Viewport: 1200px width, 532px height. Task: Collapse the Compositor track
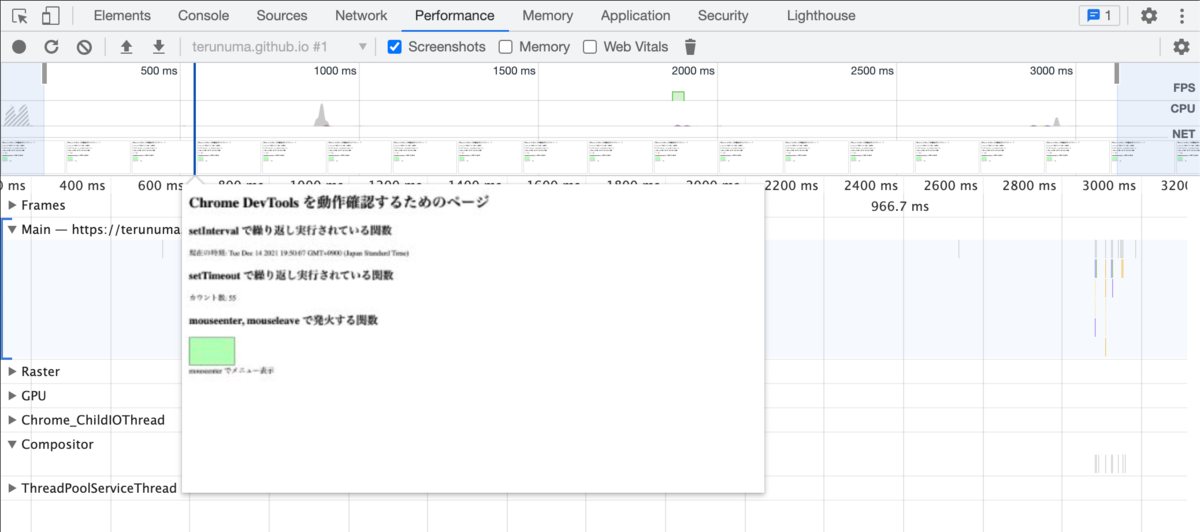12,444
